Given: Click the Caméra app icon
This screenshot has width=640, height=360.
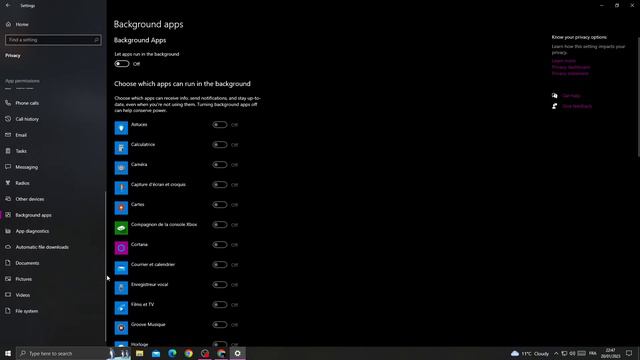Looking at the screenshot, I should (x=121, y=168).
